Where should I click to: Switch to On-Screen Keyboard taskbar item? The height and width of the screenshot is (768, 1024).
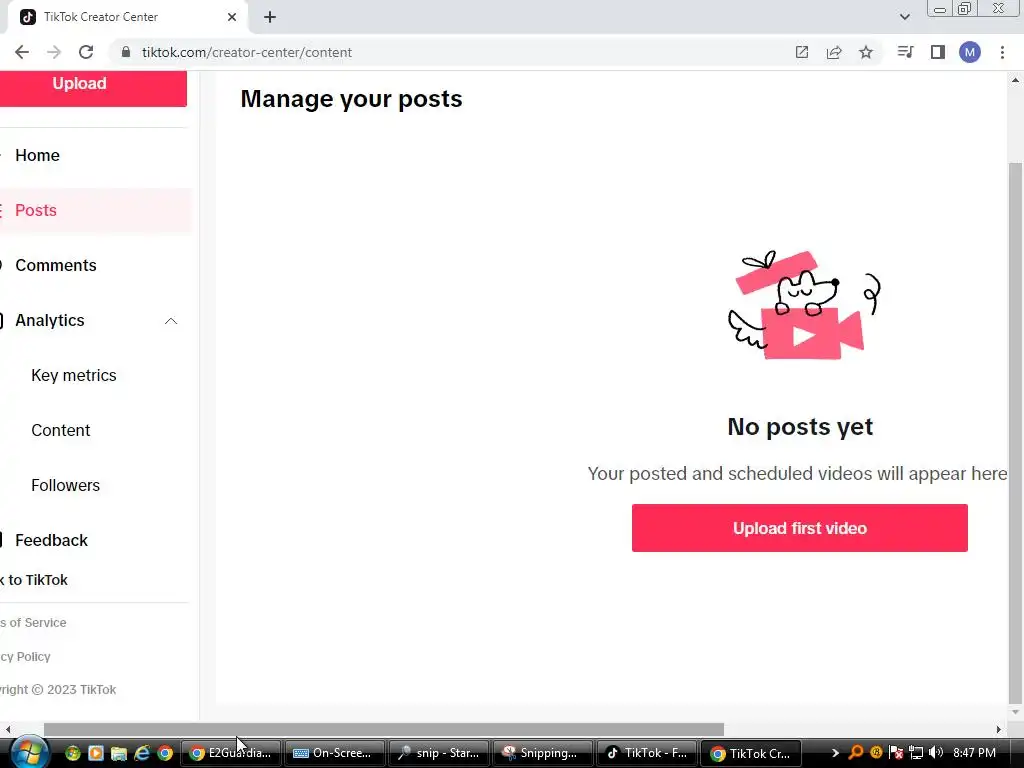coord(334,753)
